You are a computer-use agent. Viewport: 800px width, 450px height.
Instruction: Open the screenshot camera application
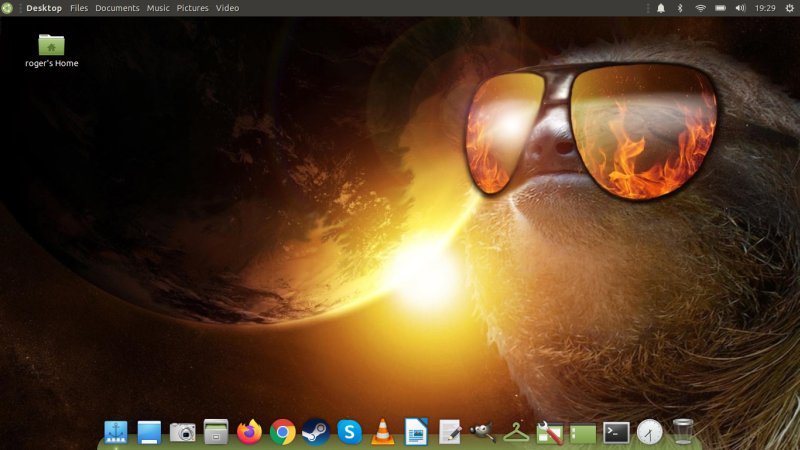point(182,432)
